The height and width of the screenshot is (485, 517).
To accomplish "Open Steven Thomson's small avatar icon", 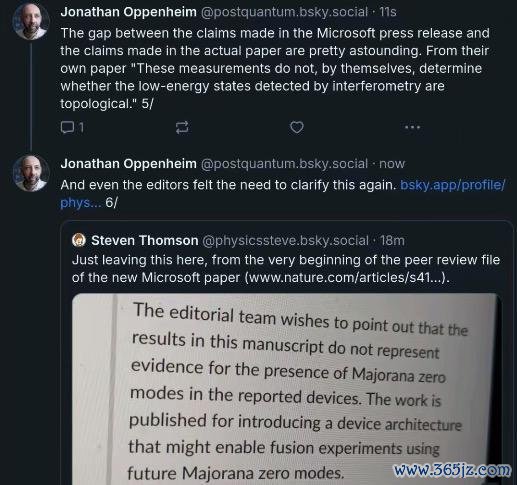I will (79, 240).
